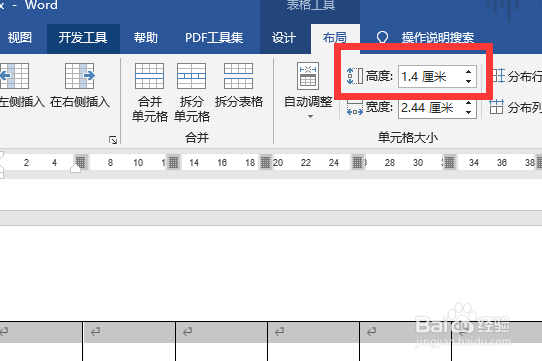The width and height of the screenshot is (542, 361).
Task: Click the lightbulb Tell Me search icon
Action: [382, 37]
